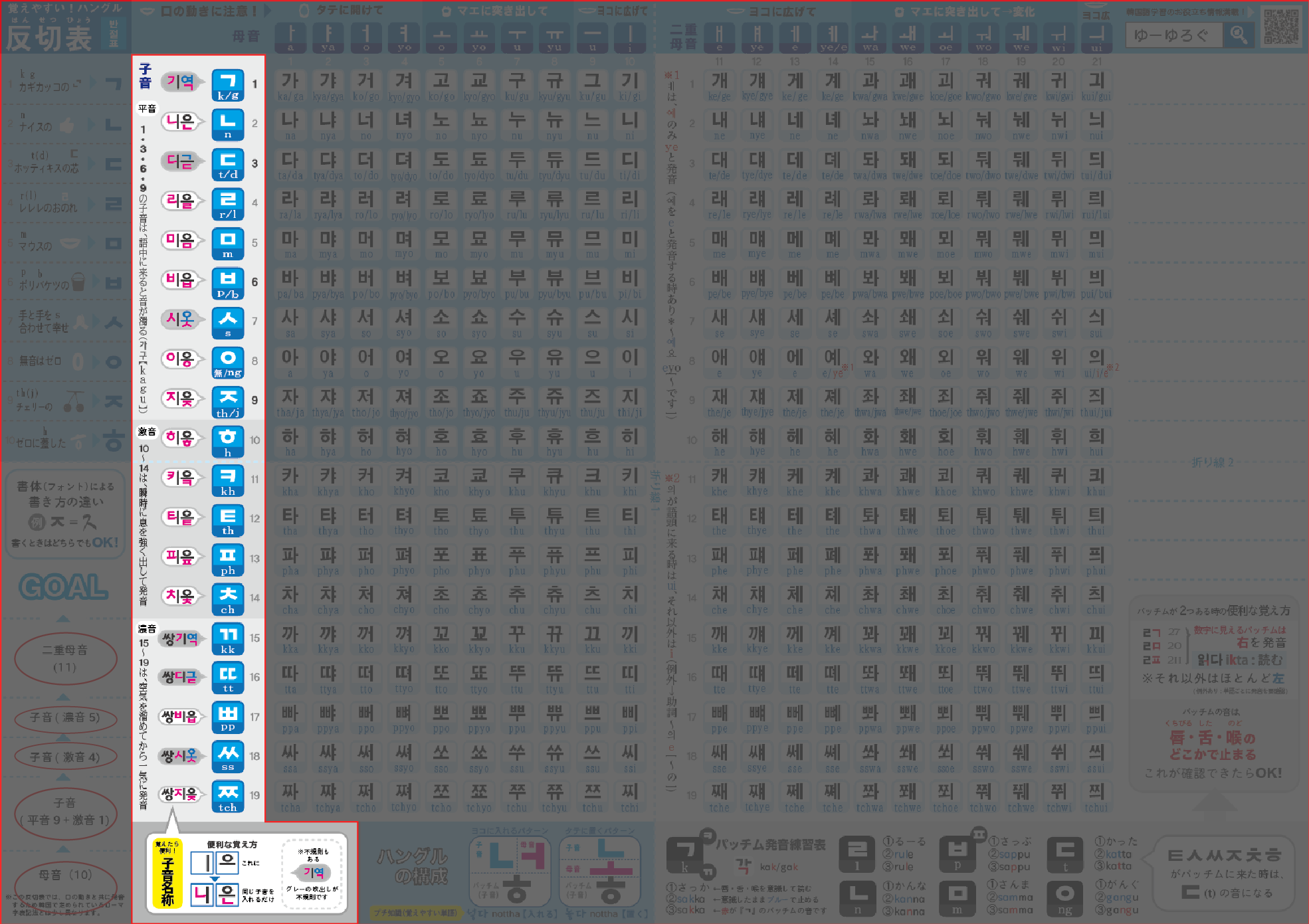This screenshot has width=1309, height=924.
Task: Click the GOAL label
Action: click(63, 587)
